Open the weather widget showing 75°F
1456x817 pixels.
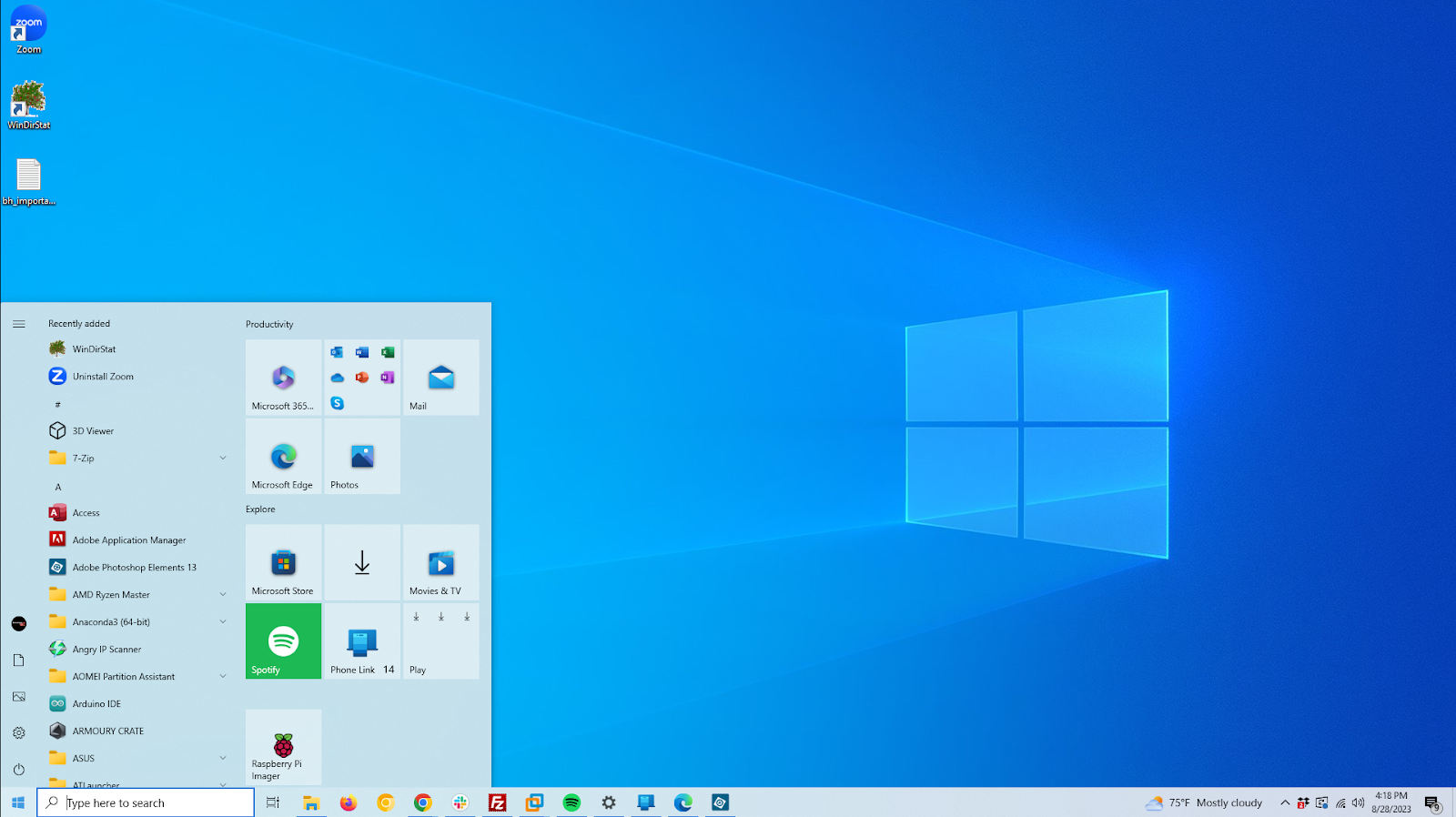pos(1204,802)
